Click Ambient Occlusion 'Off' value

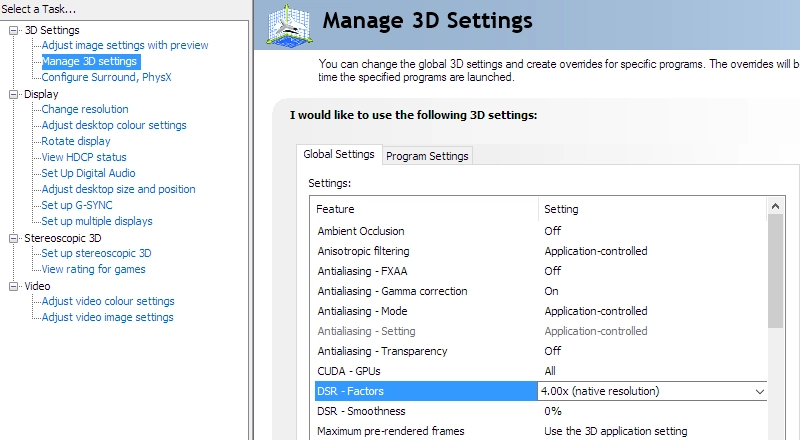[x=553, y=231]
